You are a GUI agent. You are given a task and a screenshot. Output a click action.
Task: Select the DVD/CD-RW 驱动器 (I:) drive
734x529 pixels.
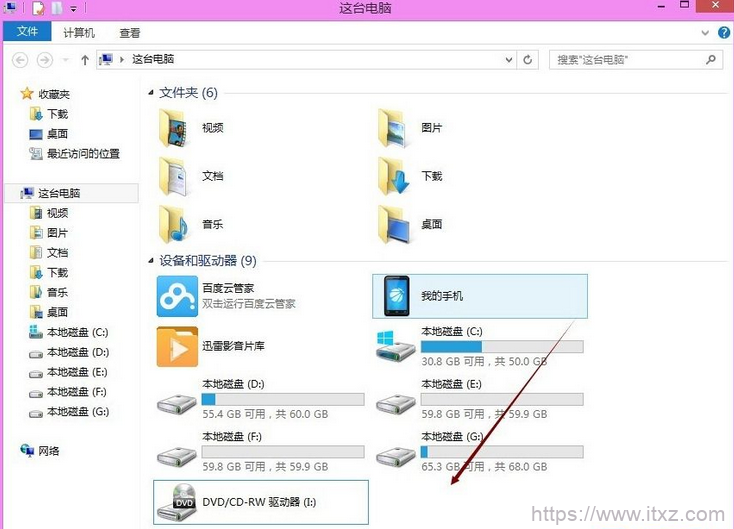(x=261, y=502)
